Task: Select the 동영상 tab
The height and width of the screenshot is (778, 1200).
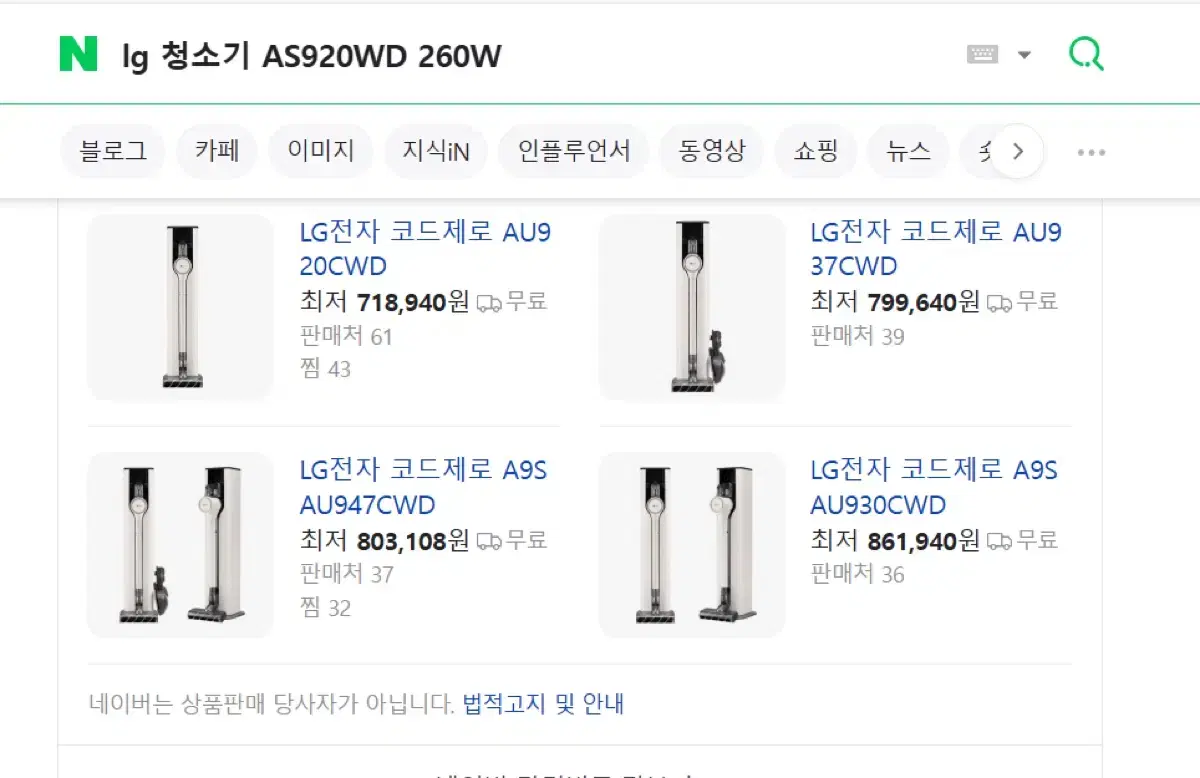Action: [x=712, y=152]
